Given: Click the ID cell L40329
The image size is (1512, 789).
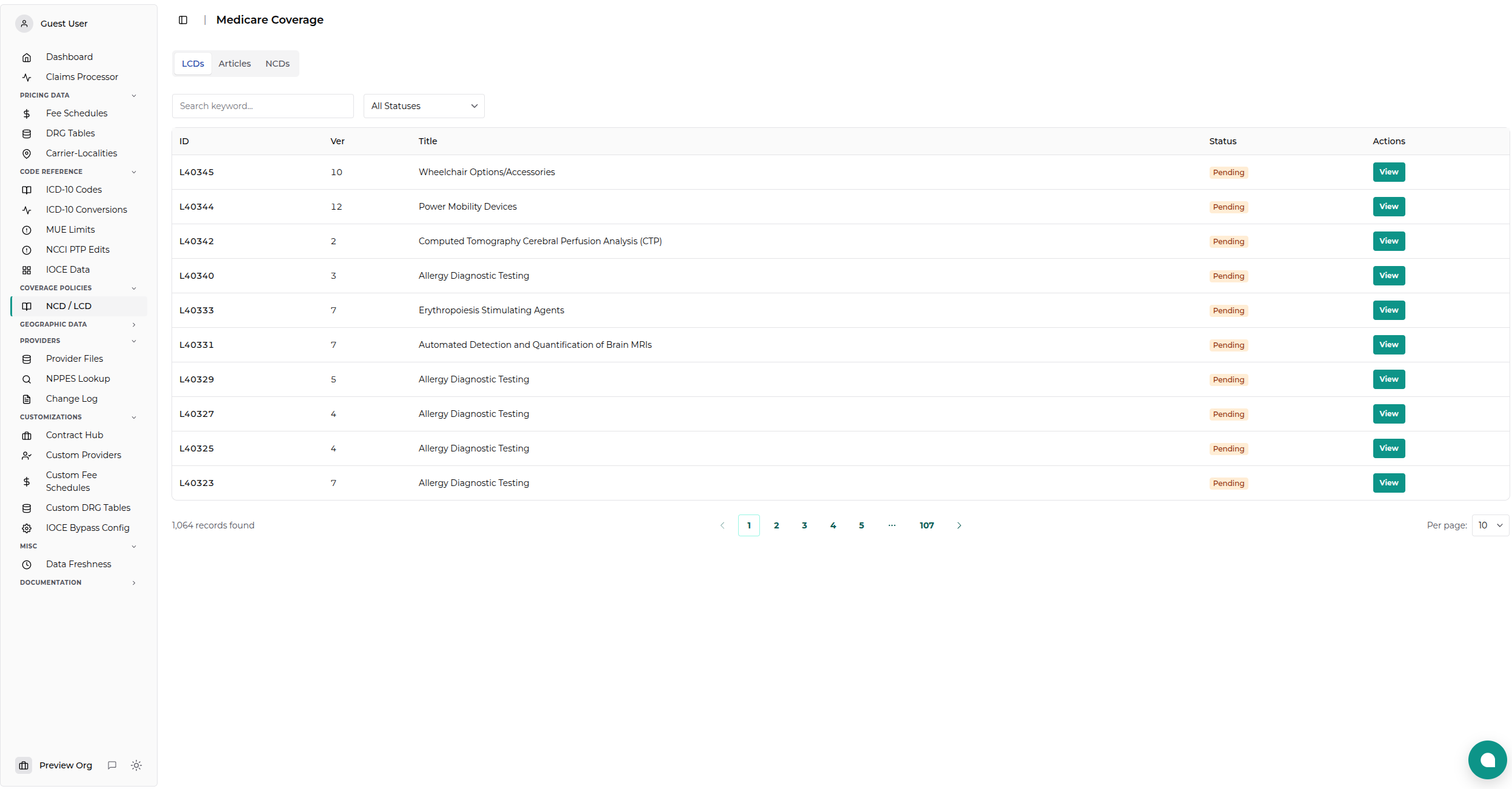Looking at the screenshot, I should 196,379.
